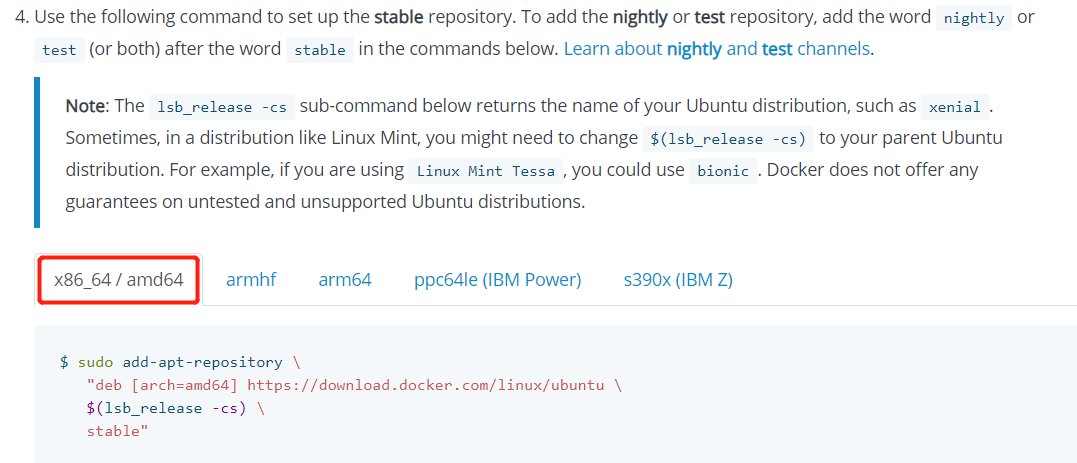The image size is (1077, 463).
Task: Click the 'test' inline code snippet
Action: click(x=59, y=50)
